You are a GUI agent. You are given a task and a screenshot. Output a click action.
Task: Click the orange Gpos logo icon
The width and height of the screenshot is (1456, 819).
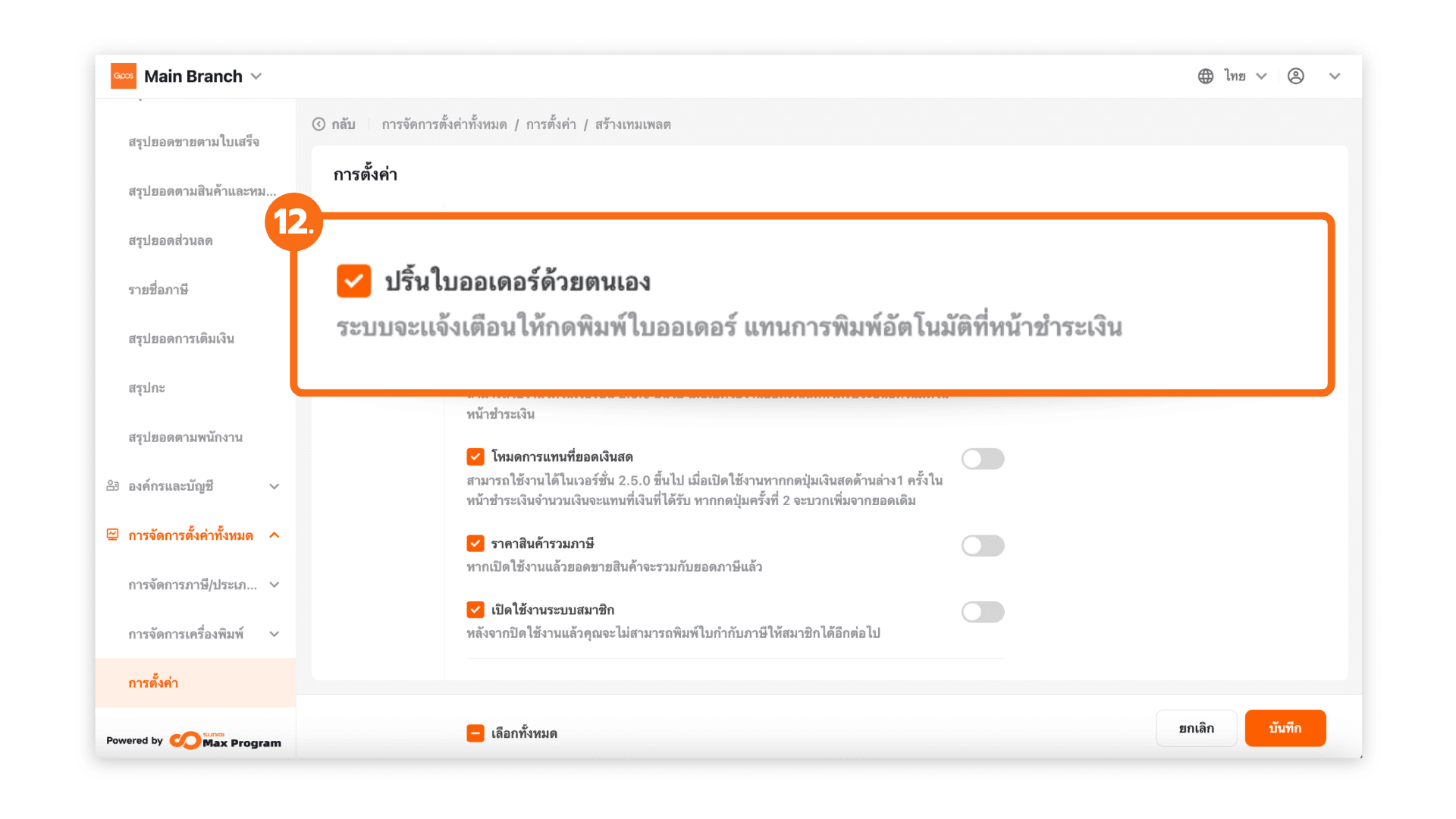(x=124, y=76)
